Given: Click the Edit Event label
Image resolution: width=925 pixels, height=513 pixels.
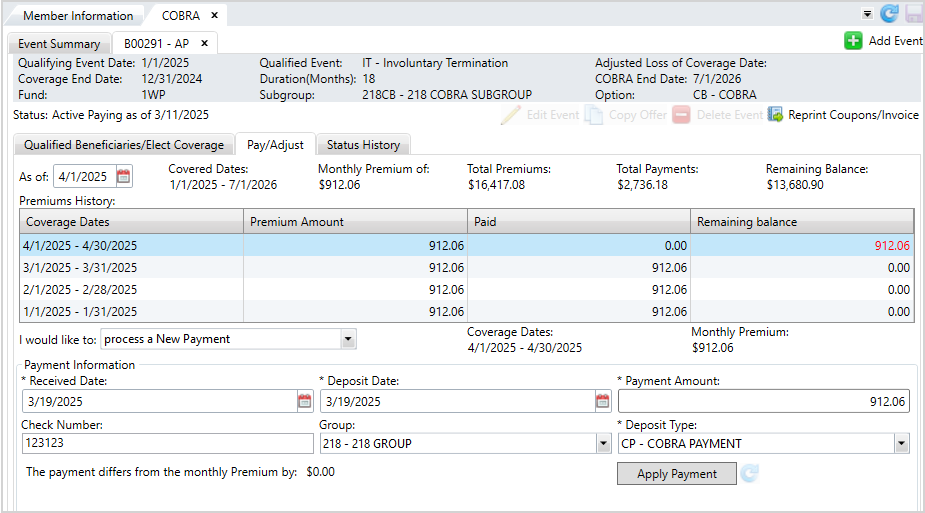Looking at the screenshot, I should [x=553, y=115].
